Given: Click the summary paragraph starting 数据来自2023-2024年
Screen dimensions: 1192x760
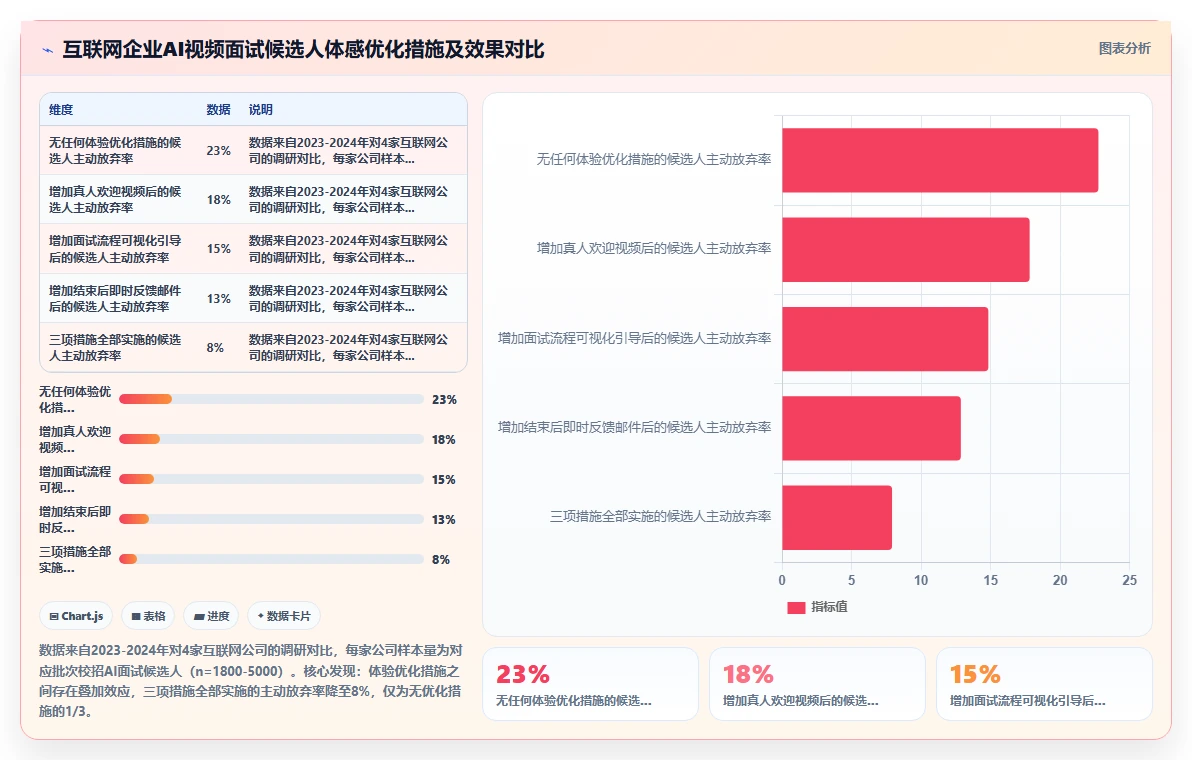Looking at the screenshot, I should pyautogui.click(x=251, y=681).
